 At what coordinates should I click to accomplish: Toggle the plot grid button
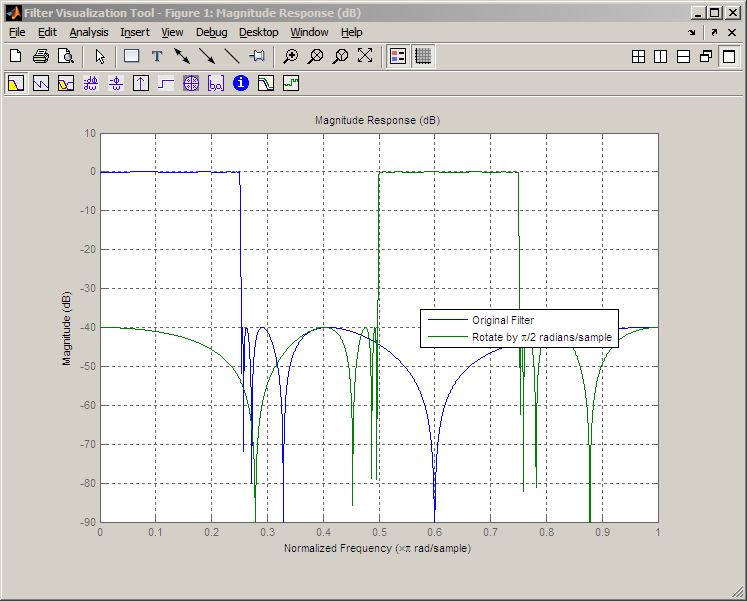pyautogui.click(x=423, y=56)
